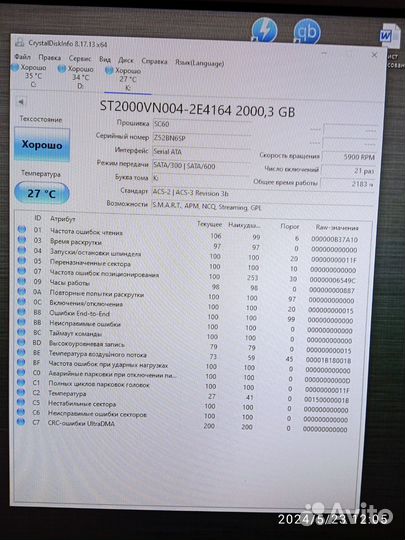Click the status circle of attribute 0C

coord(21,301)
